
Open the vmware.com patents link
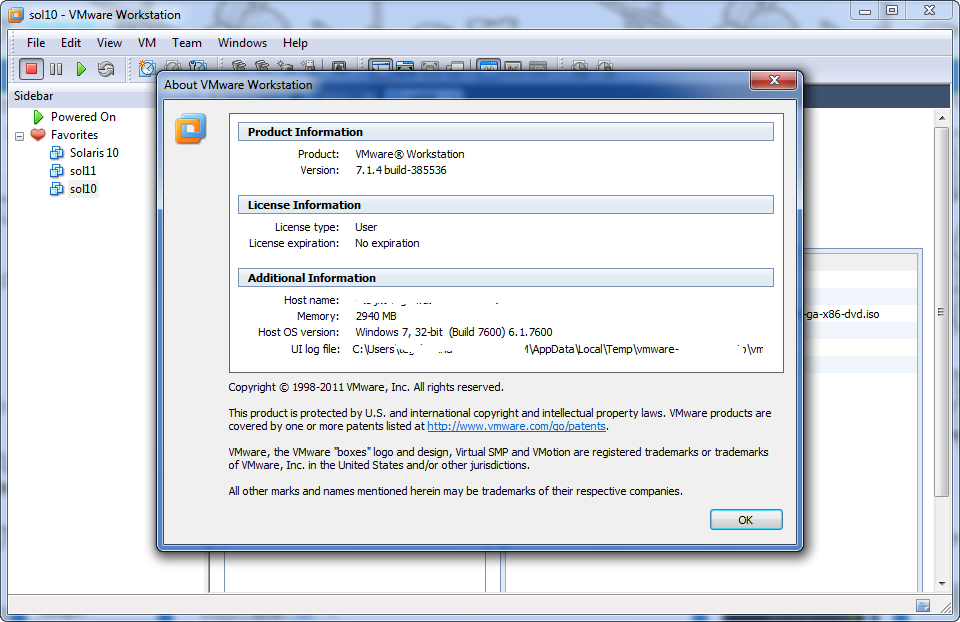pyautogui.click(x=516, y=426)
